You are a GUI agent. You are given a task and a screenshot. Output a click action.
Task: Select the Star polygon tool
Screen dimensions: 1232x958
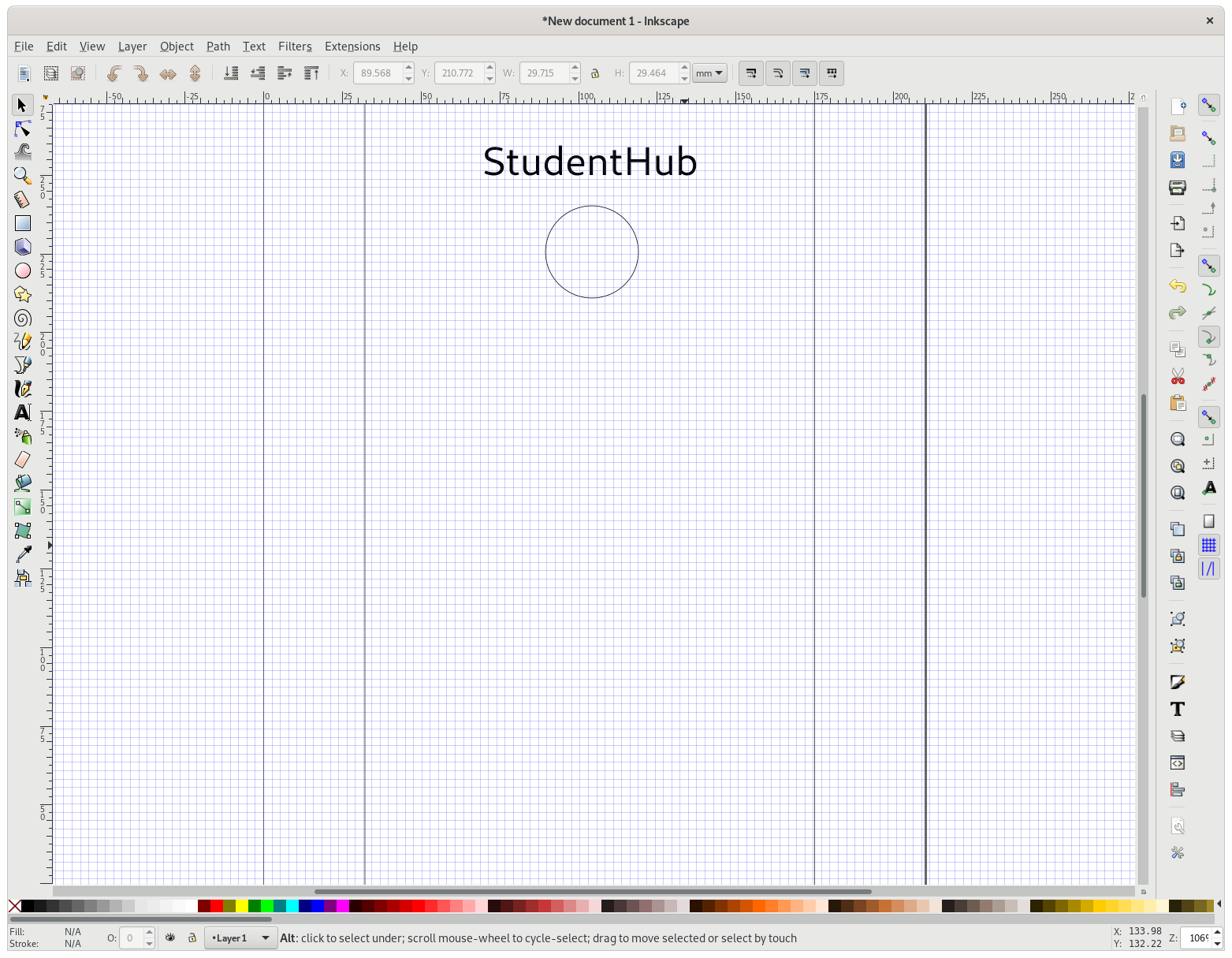click(x=22, y=294)
